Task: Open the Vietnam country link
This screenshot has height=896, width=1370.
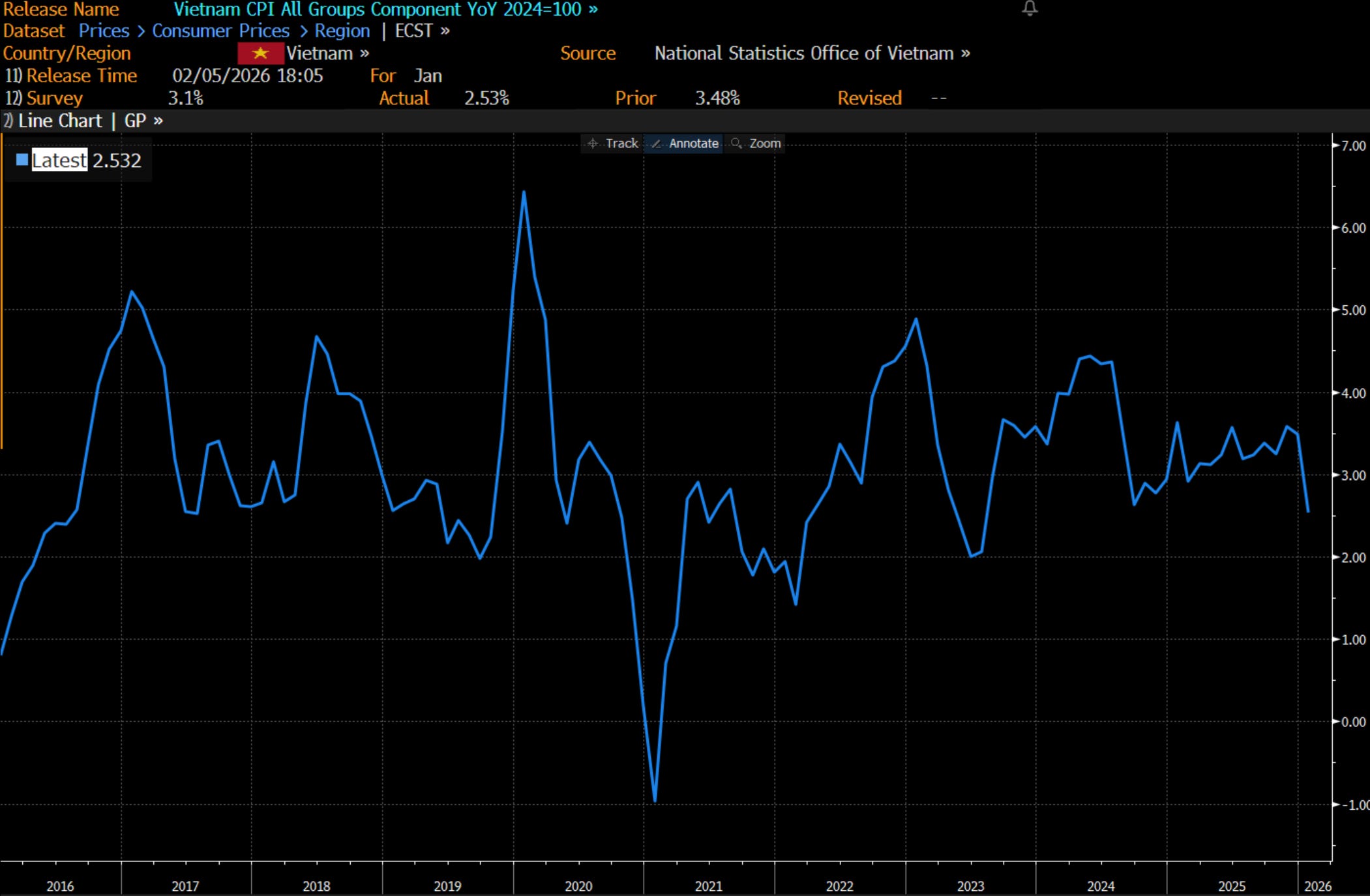Action: [x=328, y=53]
